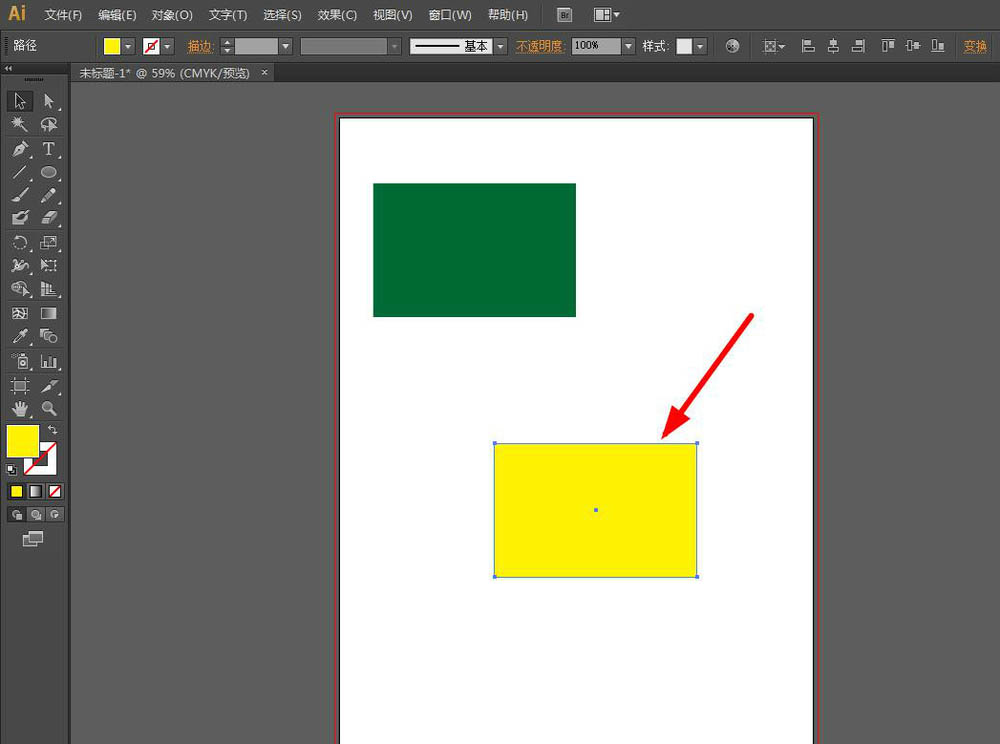Screen dimensions: 1000x744
Task: Select the Type tool
Action: [48, 149]
